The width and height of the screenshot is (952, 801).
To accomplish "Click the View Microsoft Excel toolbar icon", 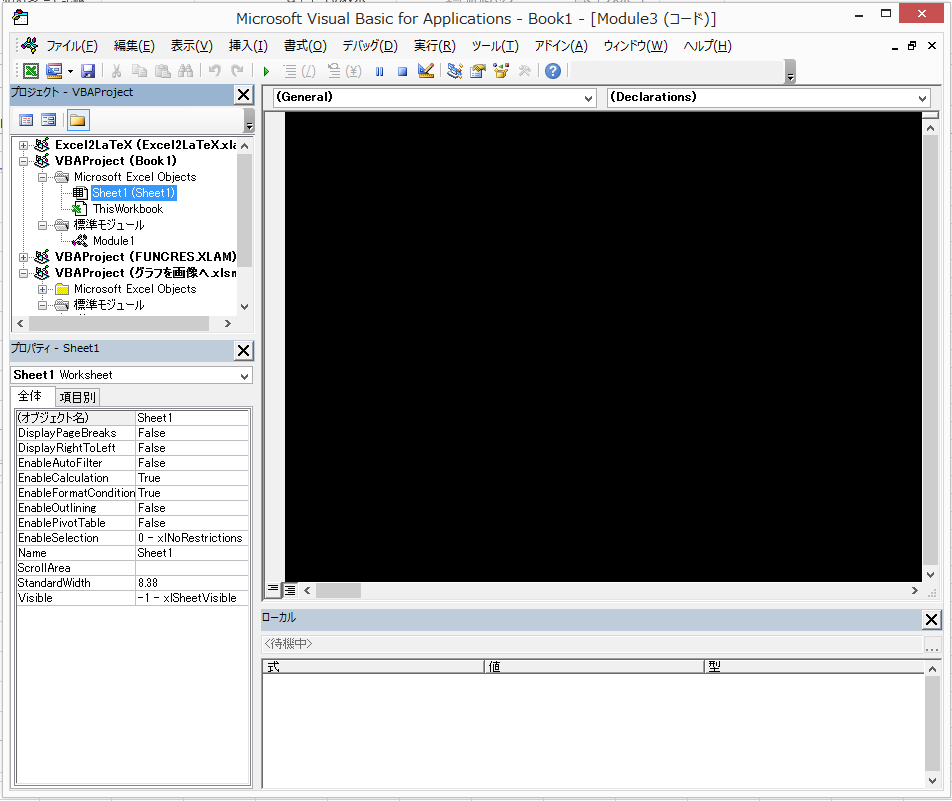I will click(x=31, y=71).
